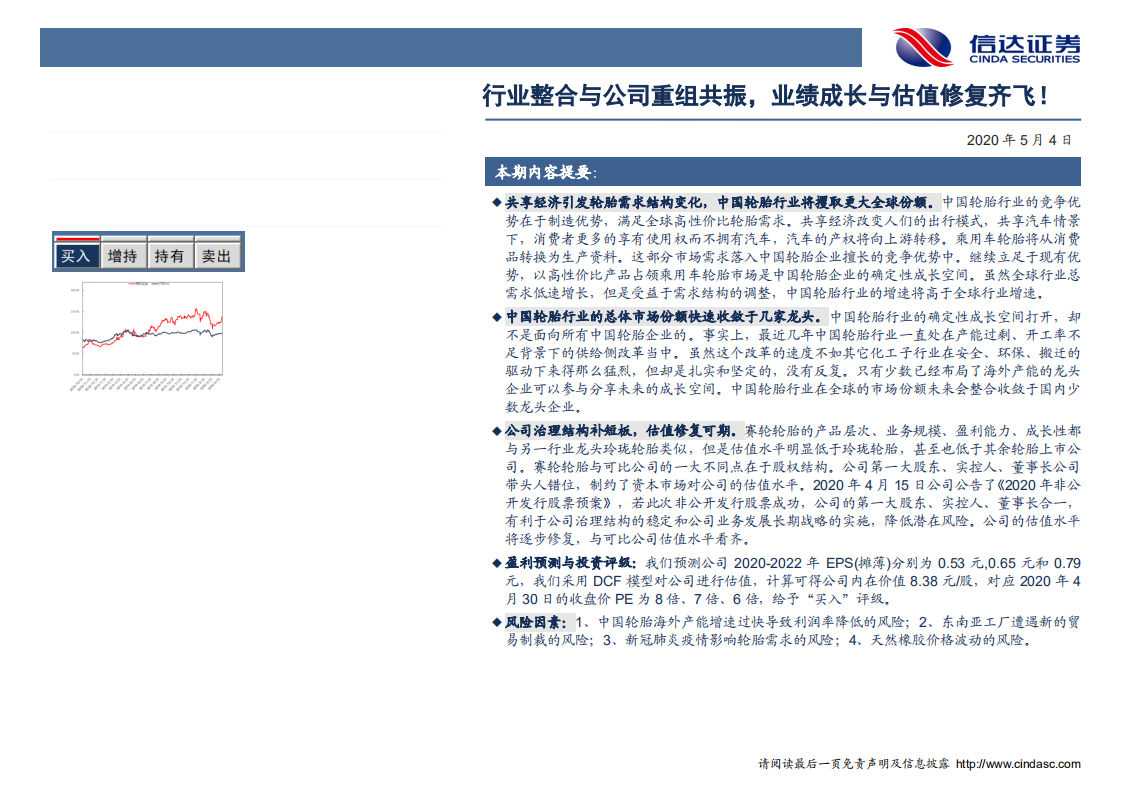Switch to the 持有 tab

pos(171,255)
